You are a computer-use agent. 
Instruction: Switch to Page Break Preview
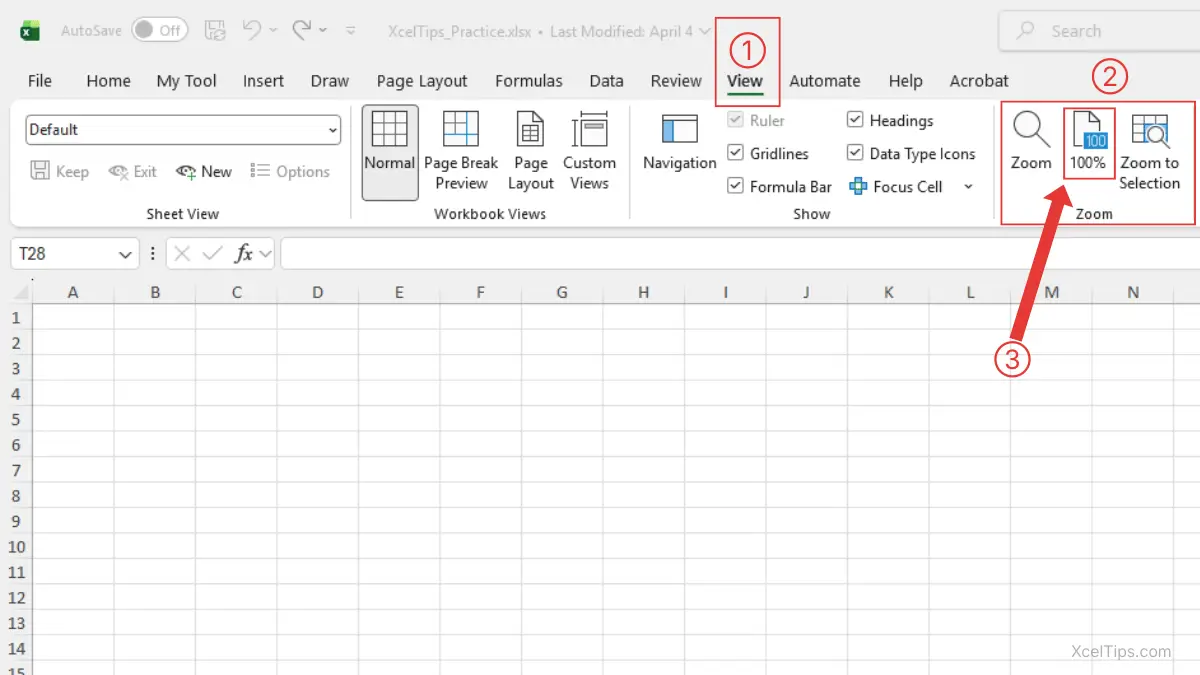(461, 130)
